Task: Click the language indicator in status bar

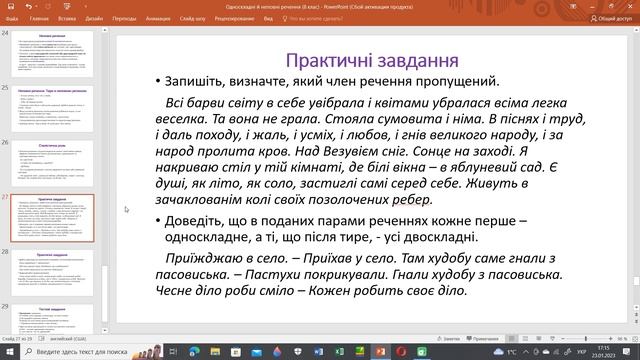Action: (68, 339)
